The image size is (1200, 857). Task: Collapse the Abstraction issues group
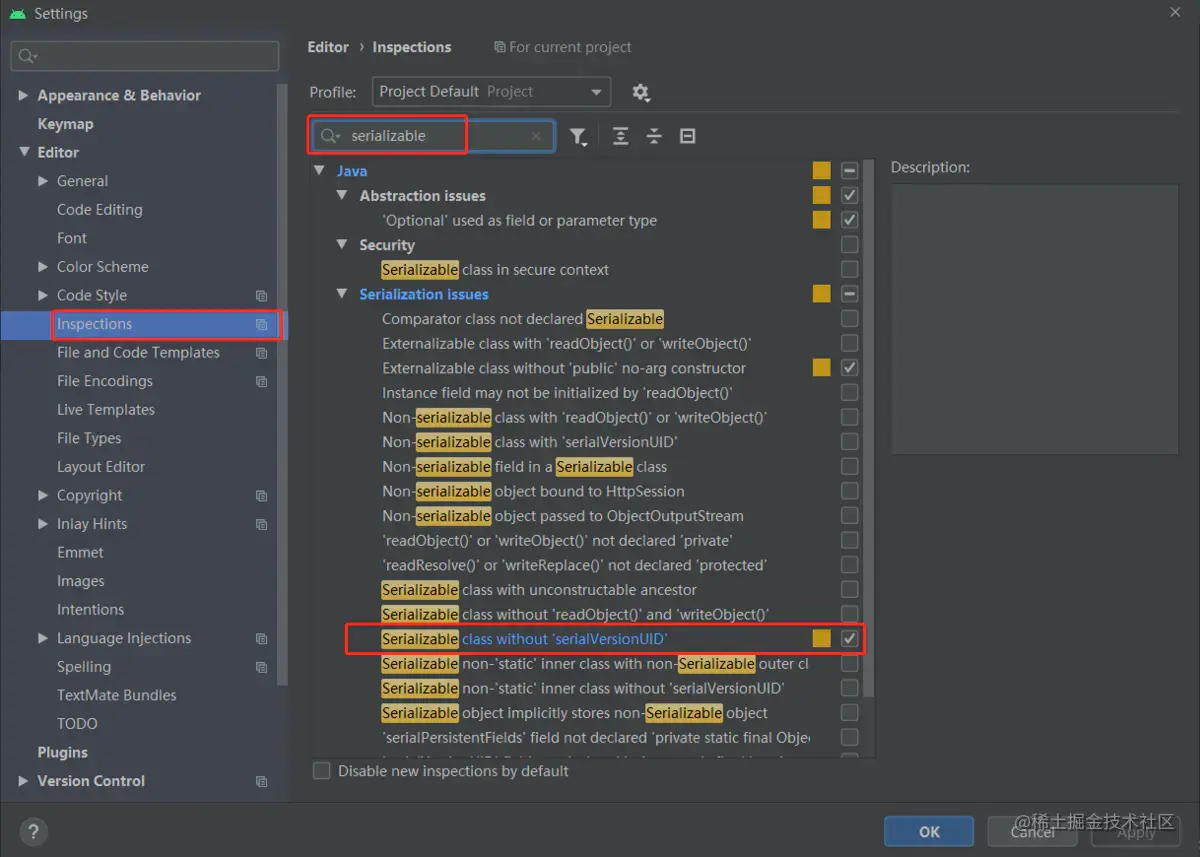tap(342, 196)
